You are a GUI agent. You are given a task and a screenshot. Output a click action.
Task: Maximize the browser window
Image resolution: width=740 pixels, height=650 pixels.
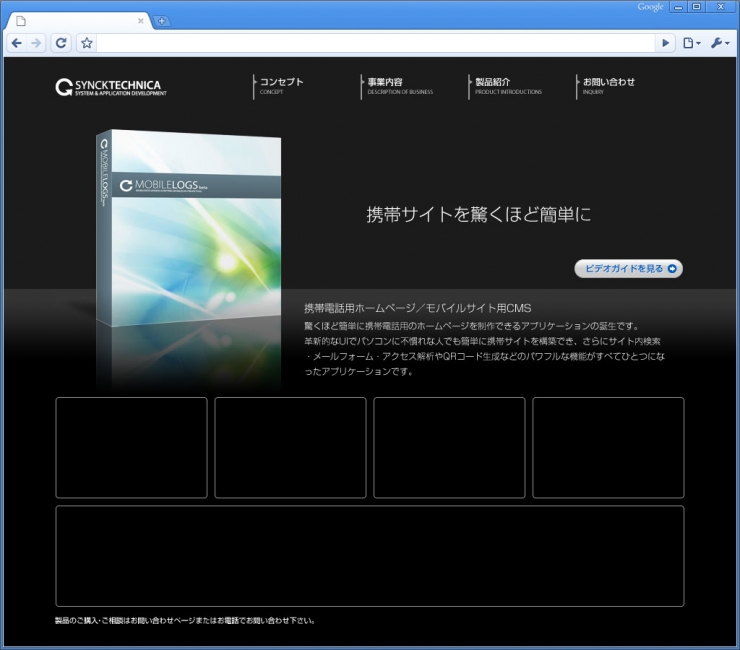coord(697,7)
